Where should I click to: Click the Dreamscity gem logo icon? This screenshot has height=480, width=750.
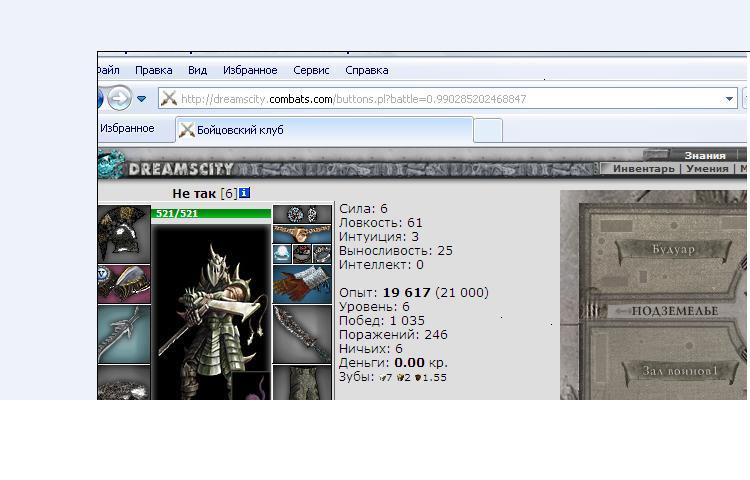[x=111, y=165]
